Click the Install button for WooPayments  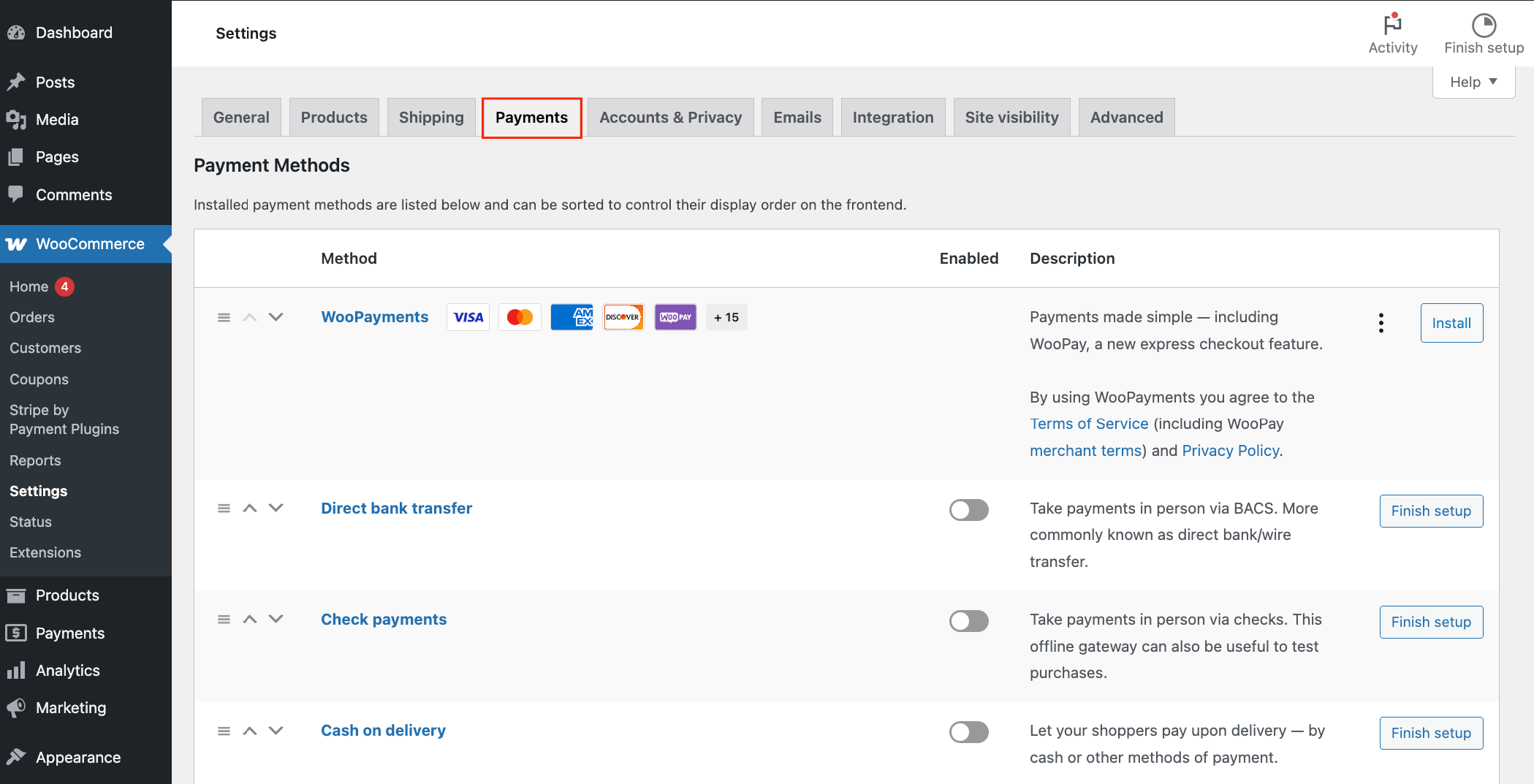(1451, 323)
